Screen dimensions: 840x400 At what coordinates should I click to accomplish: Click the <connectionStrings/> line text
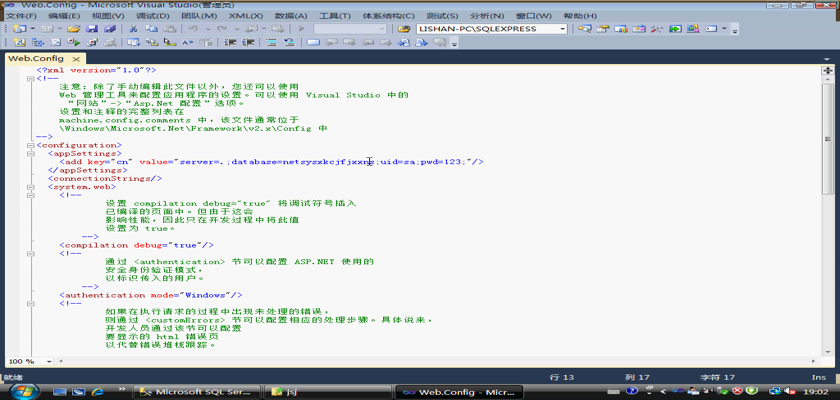coord(105,178)
